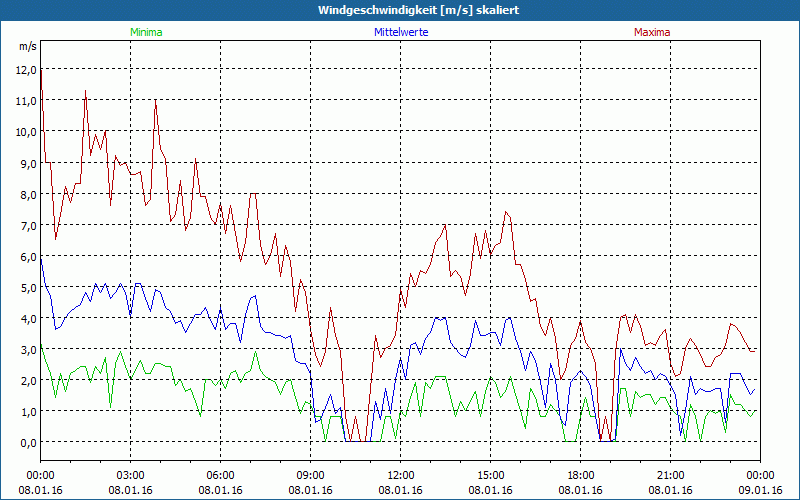Click the m/s unit label
Viewport: 800px width, 500px height.
(x=27, y=46)
